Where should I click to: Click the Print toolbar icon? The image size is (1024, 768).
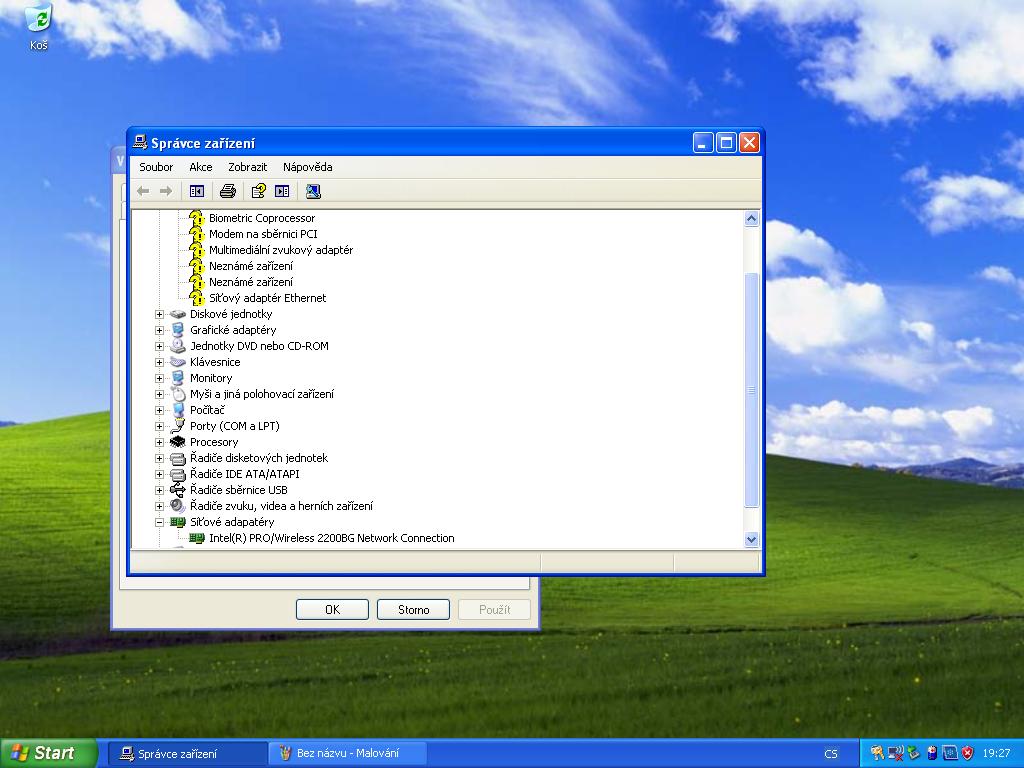tap(228, 191)
